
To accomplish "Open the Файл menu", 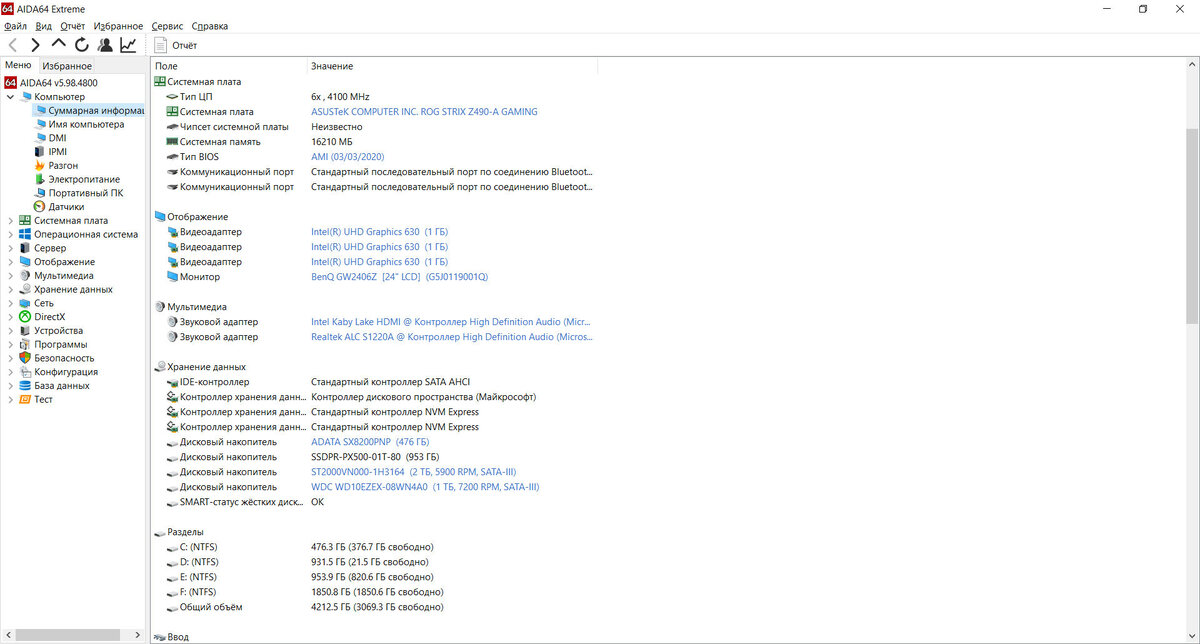I will tap(15, 26).
